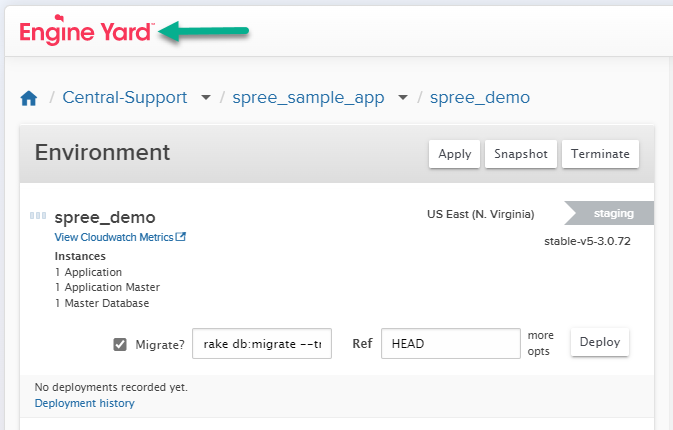The width and height of the screenshot is (673, 430).
Task: Click the drag handle next to spree_demo
Action: pyautogui.click(x=38, y=215)
